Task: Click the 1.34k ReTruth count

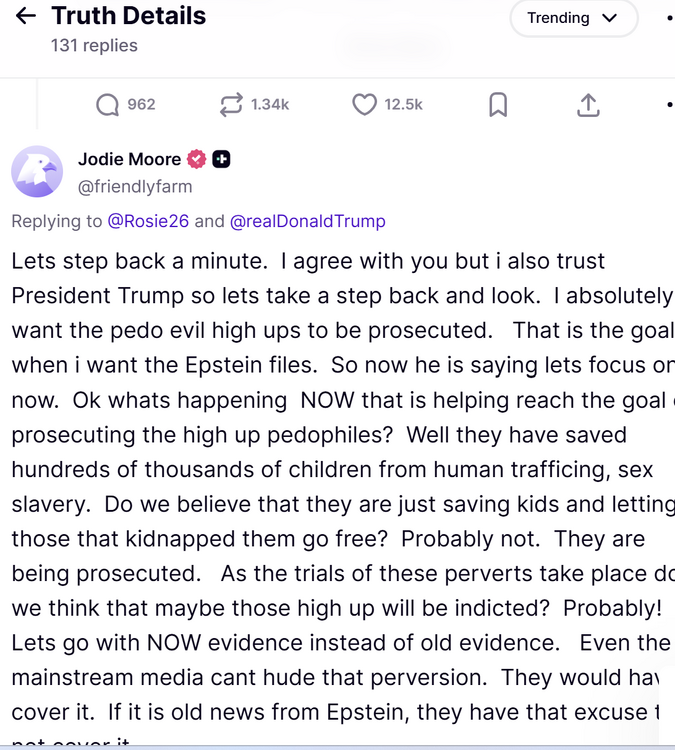Action: click(x=270, y=104)
